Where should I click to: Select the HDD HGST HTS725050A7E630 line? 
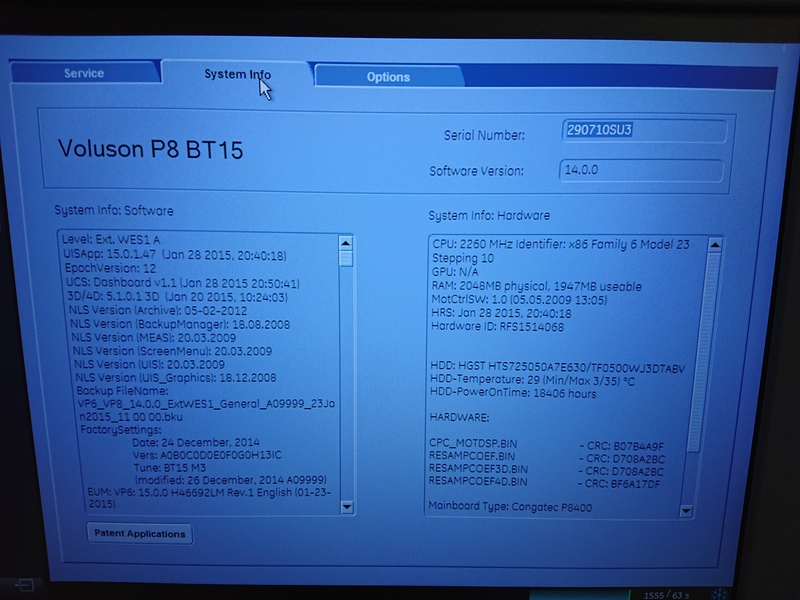point(558,367)
